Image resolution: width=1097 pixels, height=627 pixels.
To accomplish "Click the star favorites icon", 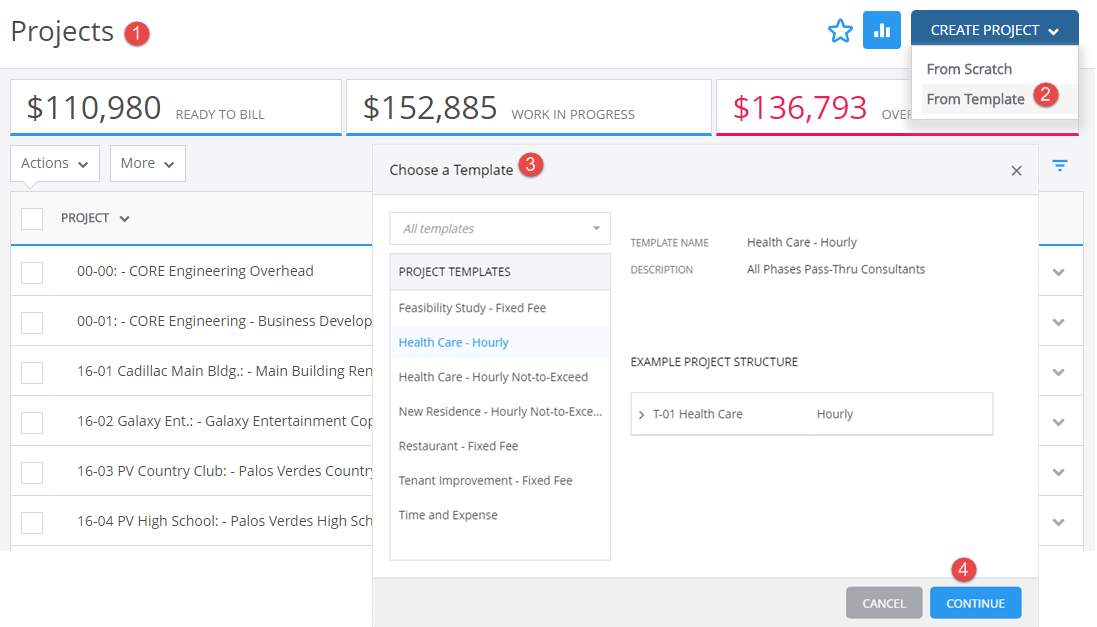I will [x=840, y=30].
